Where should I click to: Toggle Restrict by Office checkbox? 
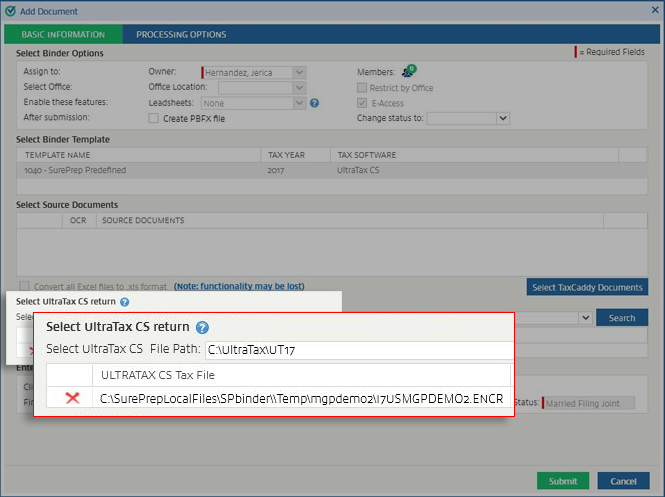(363, 88)
